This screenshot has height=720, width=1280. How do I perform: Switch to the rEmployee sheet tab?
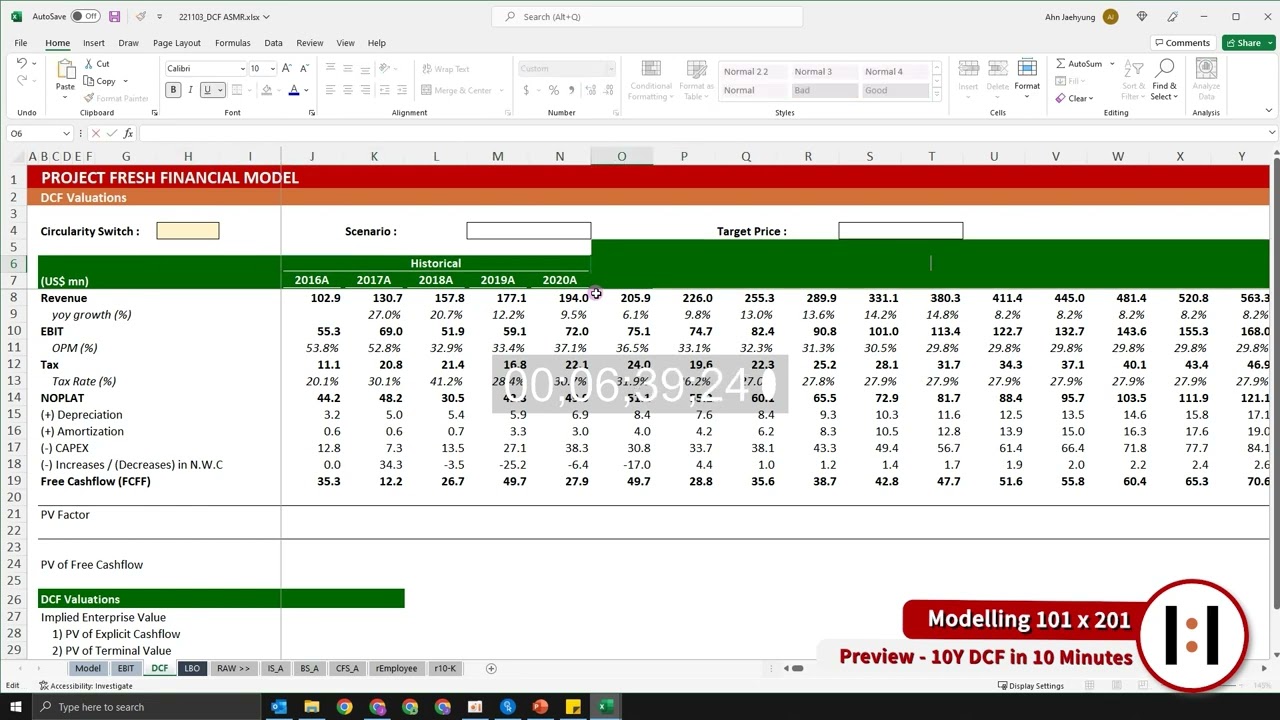396,668
